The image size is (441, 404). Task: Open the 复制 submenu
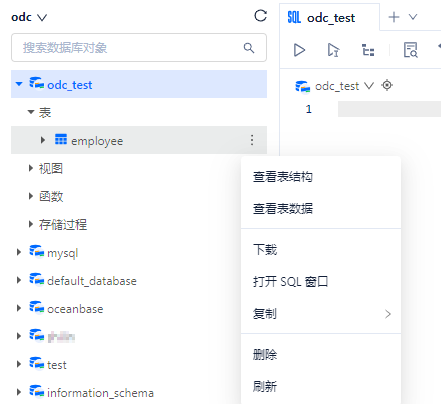[x=321, y=314]
